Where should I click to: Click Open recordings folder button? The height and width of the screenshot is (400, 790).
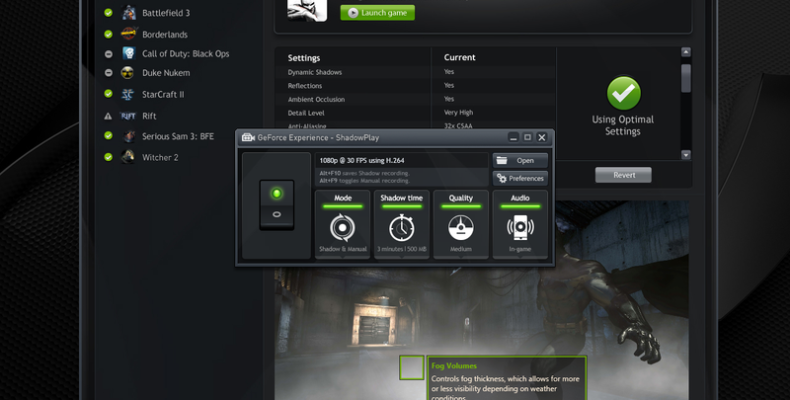click(x=520, y=161)
